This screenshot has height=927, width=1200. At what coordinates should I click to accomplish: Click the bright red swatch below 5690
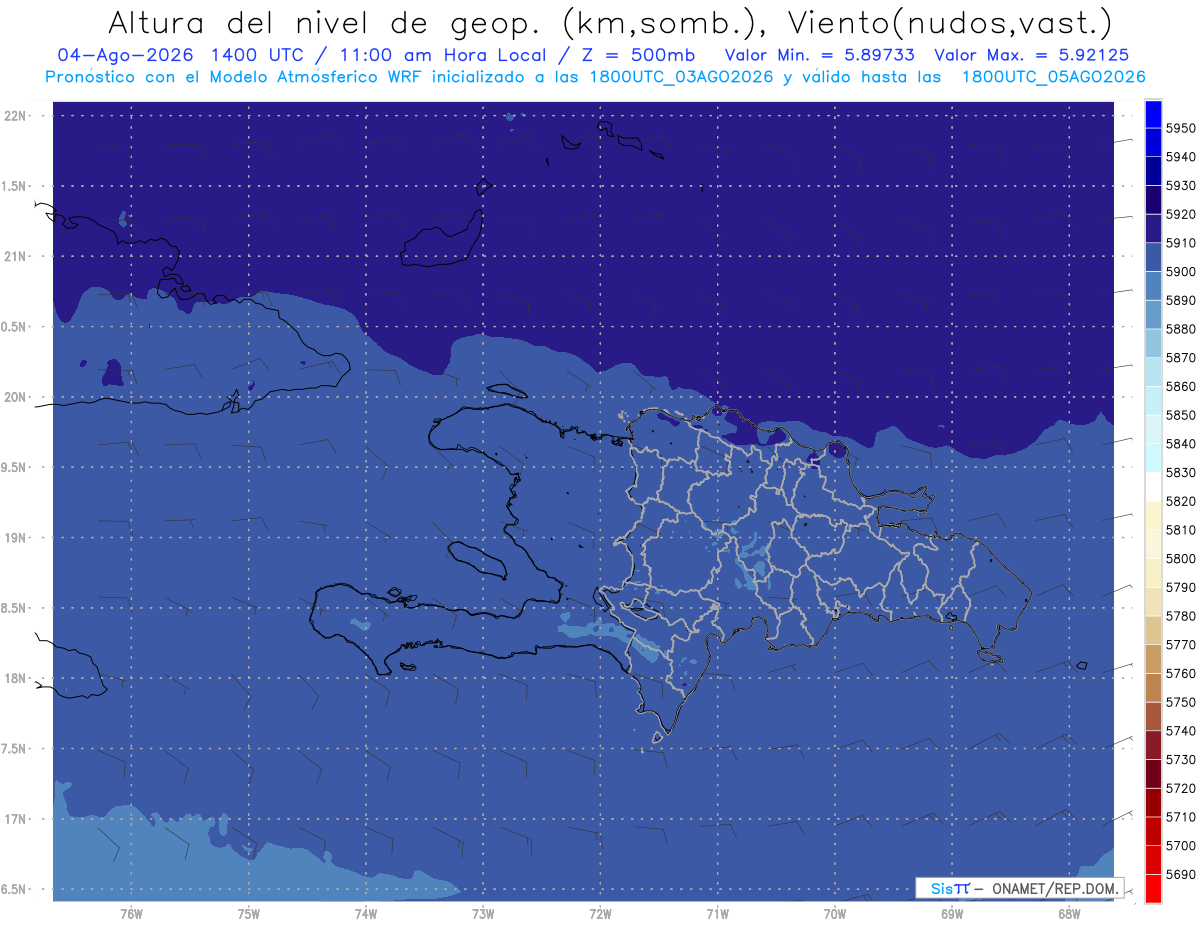pos(1152,888)
